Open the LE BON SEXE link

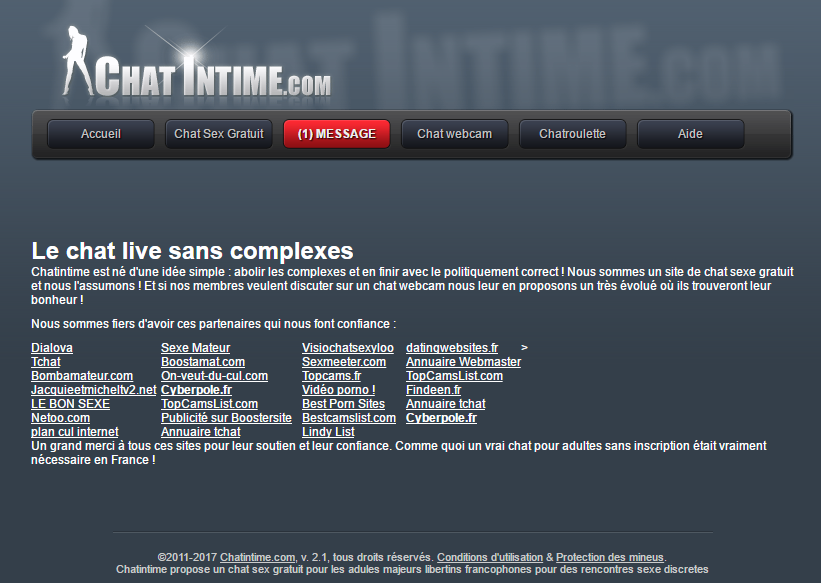pyautogui.click(x=70, y=404)
